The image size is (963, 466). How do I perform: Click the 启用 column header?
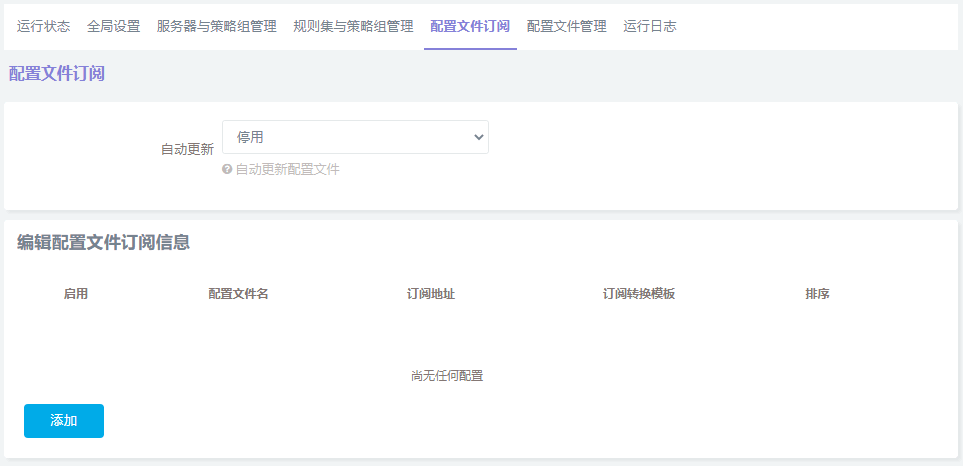[x=76, y=294]
